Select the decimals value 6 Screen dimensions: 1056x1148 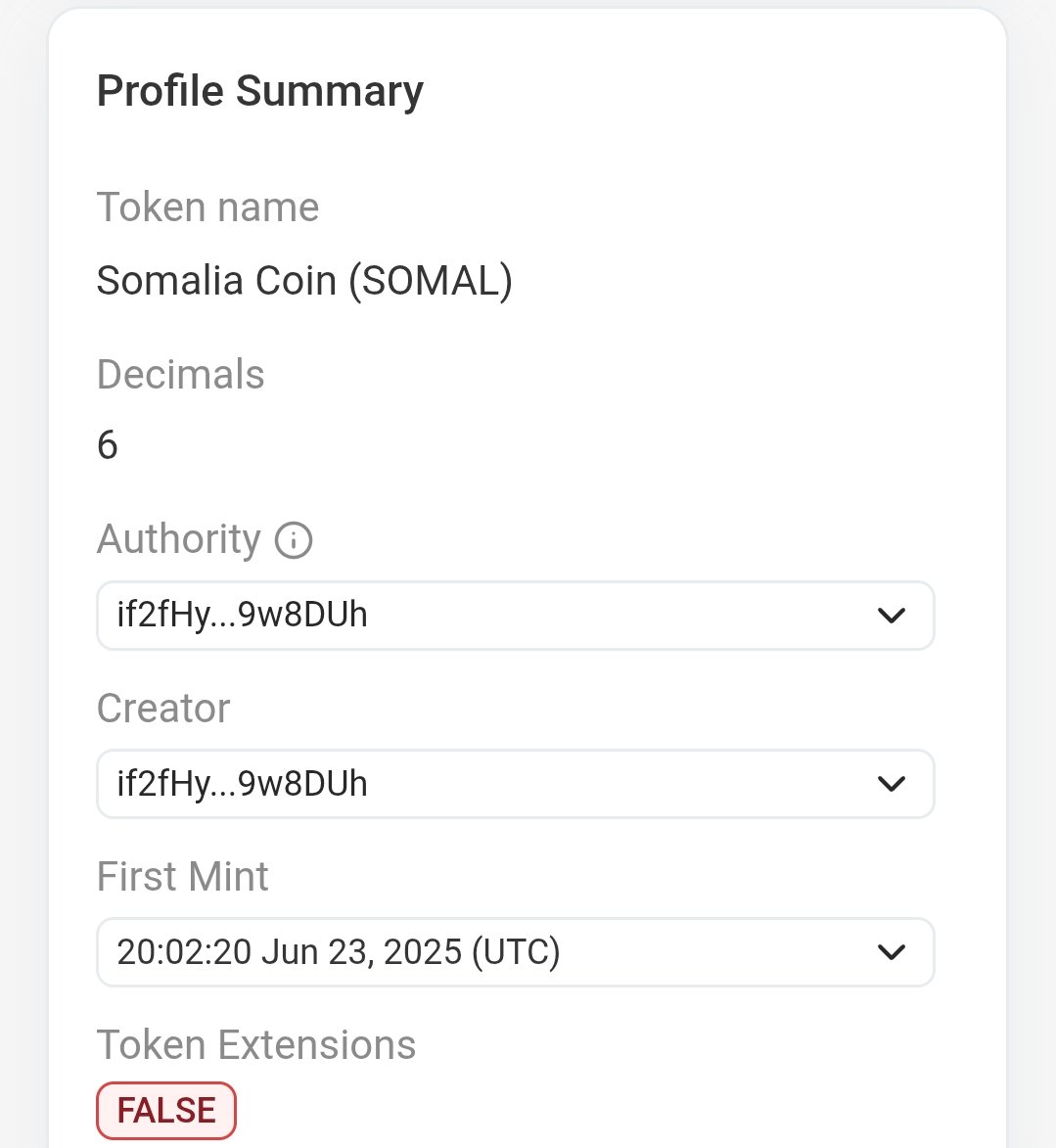pos(108,445)
